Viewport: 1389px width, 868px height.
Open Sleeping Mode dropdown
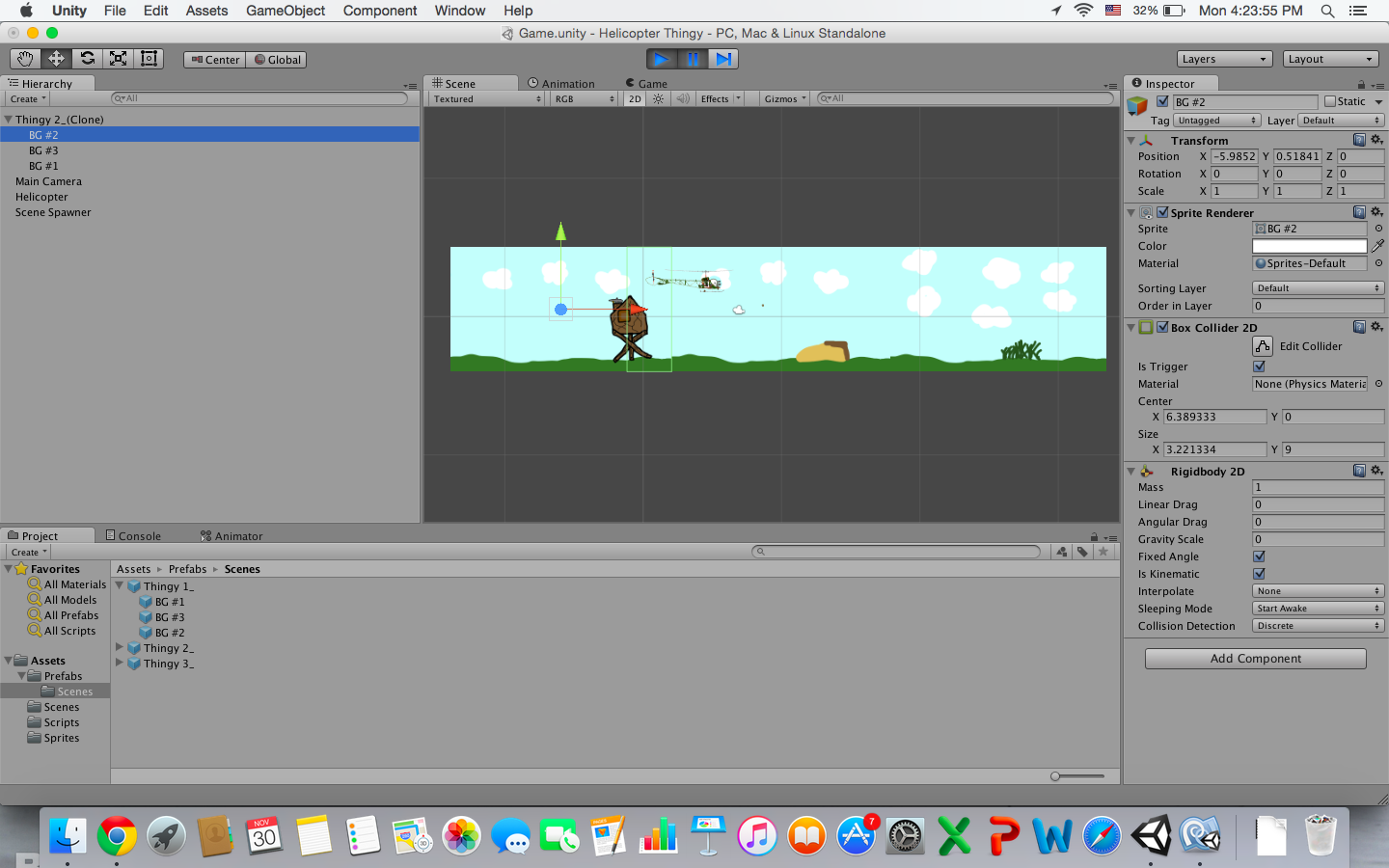pyautogui.click(x=1319, y=609)
